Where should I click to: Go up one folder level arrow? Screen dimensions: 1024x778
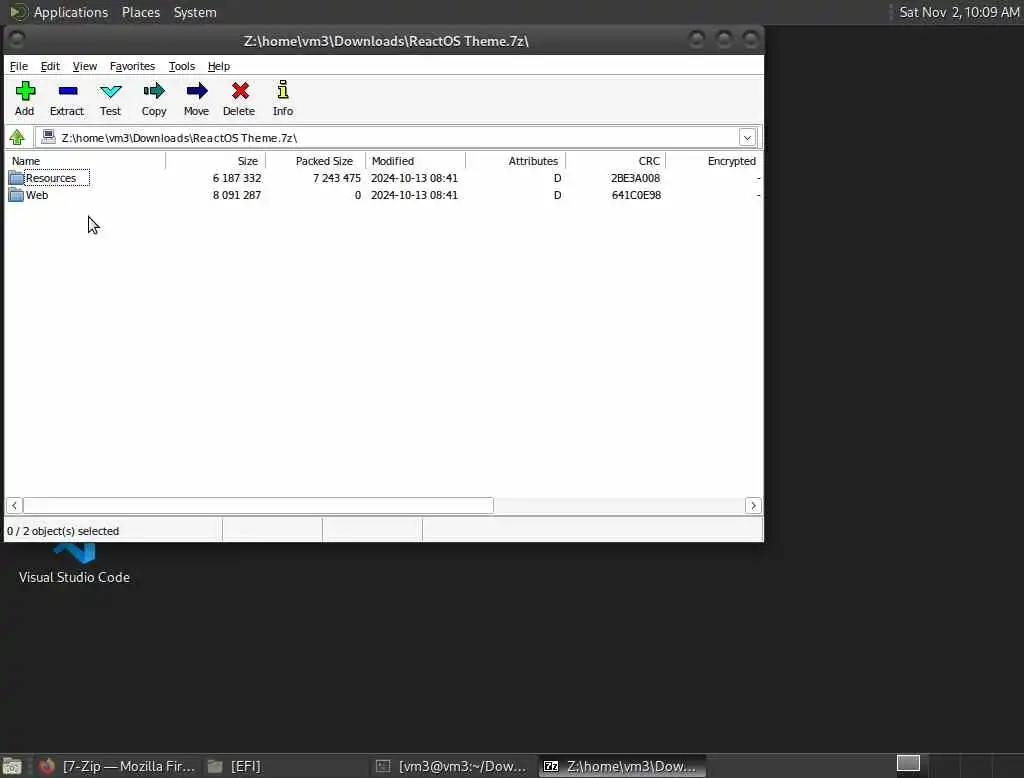coord(17,137)
